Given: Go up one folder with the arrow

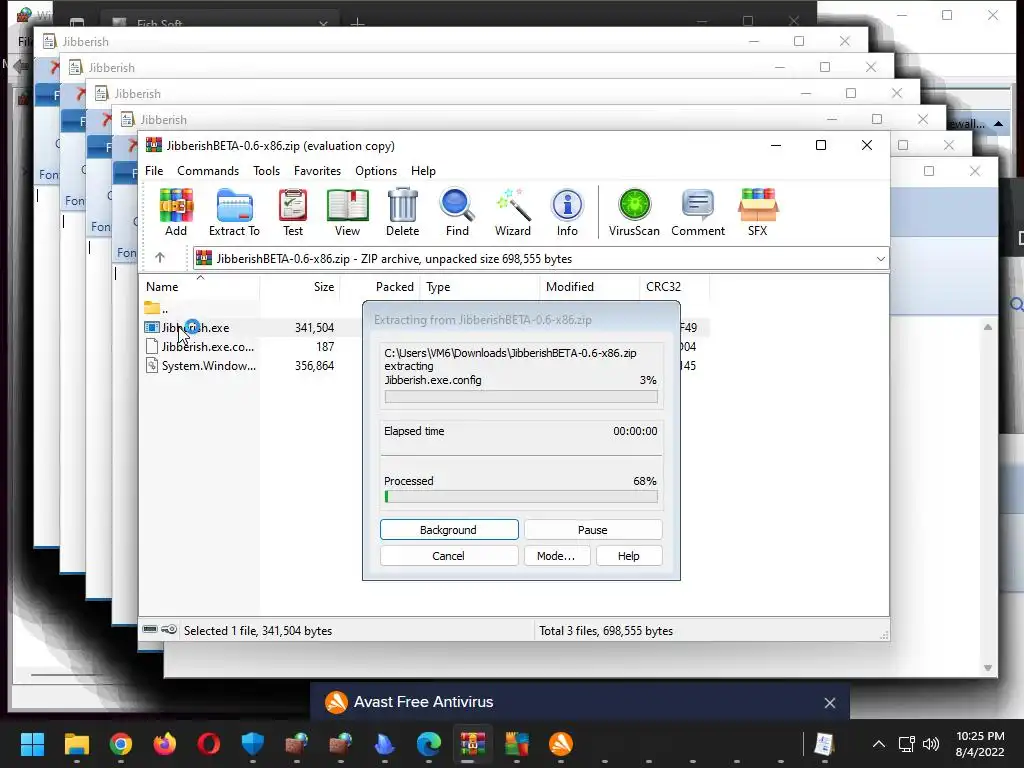Looking at the screenshot, I should coord(160,258).
